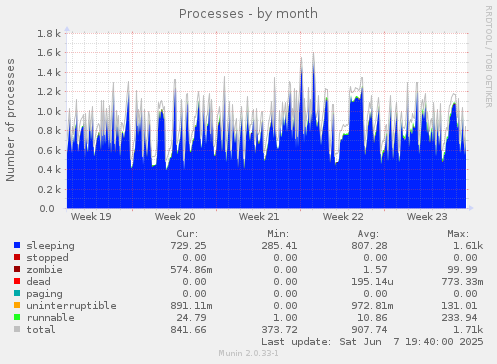497x364 pixels.
Task: Click the 'Cur:' column header
Action: [187, 234]
